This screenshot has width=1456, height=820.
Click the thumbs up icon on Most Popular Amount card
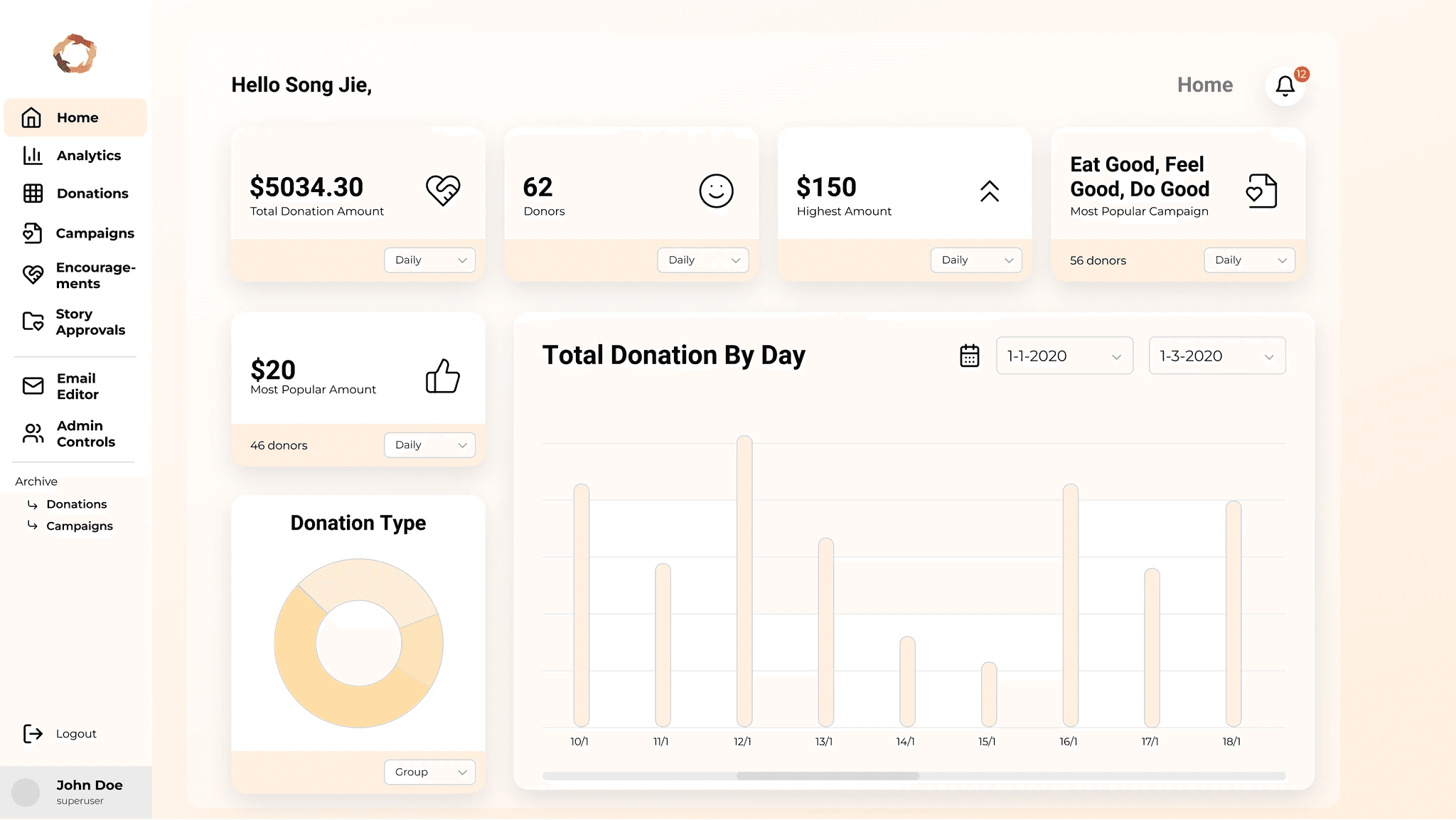(443, 376)
